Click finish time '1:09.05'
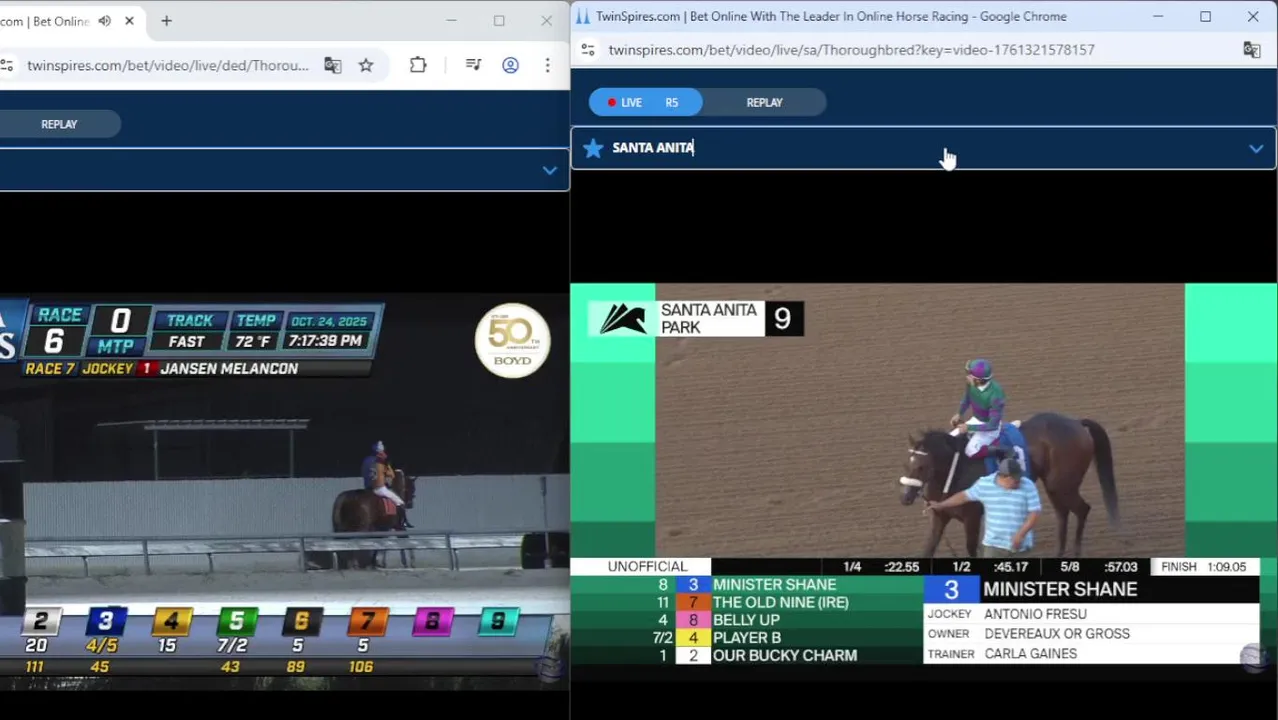 pos(1226,567)
